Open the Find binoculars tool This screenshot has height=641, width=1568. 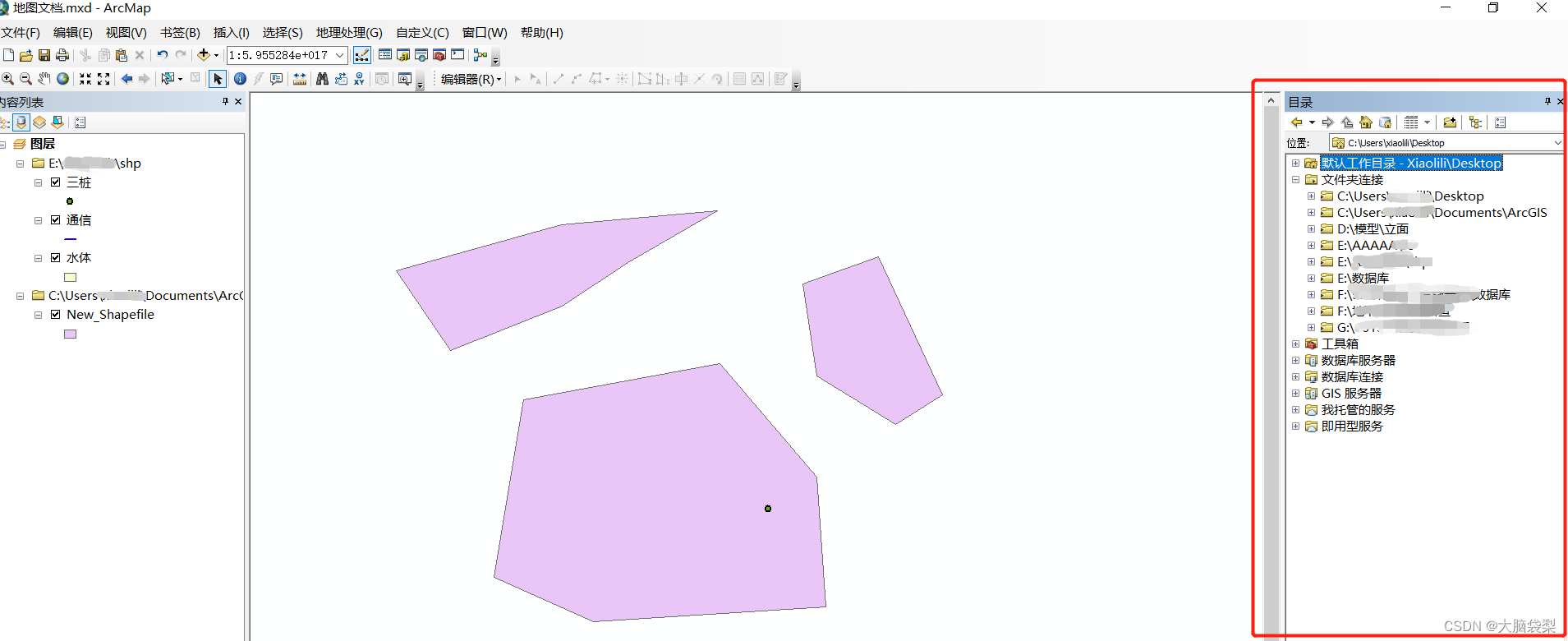point(322,79)
